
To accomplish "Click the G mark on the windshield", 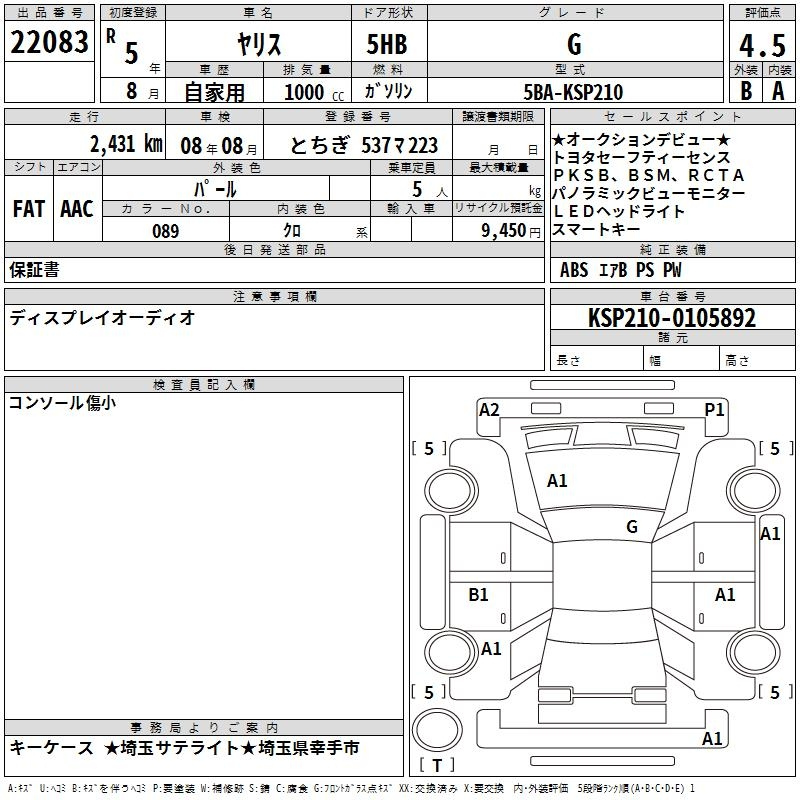I will [632, 526].
